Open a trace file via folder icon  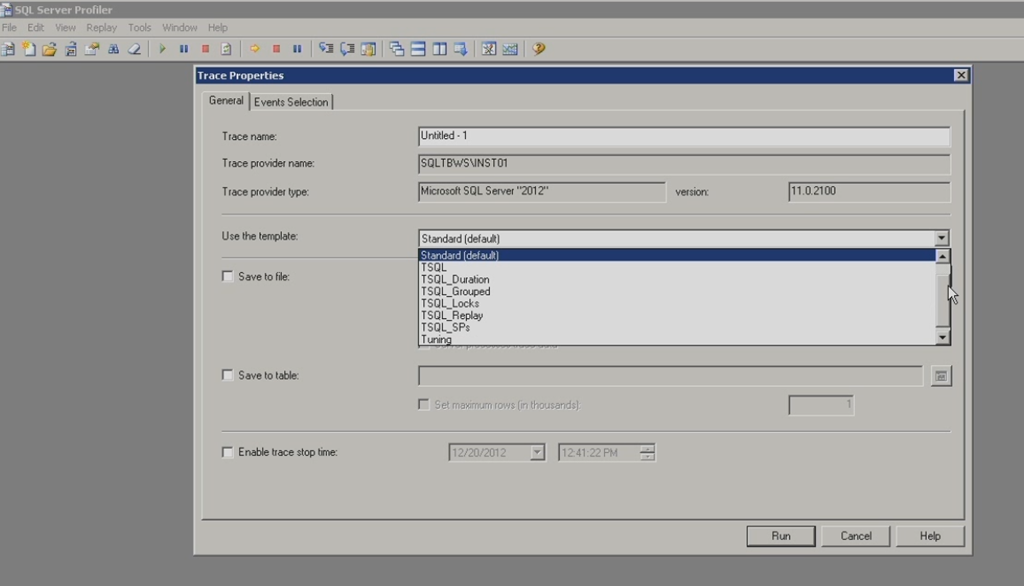50,49
